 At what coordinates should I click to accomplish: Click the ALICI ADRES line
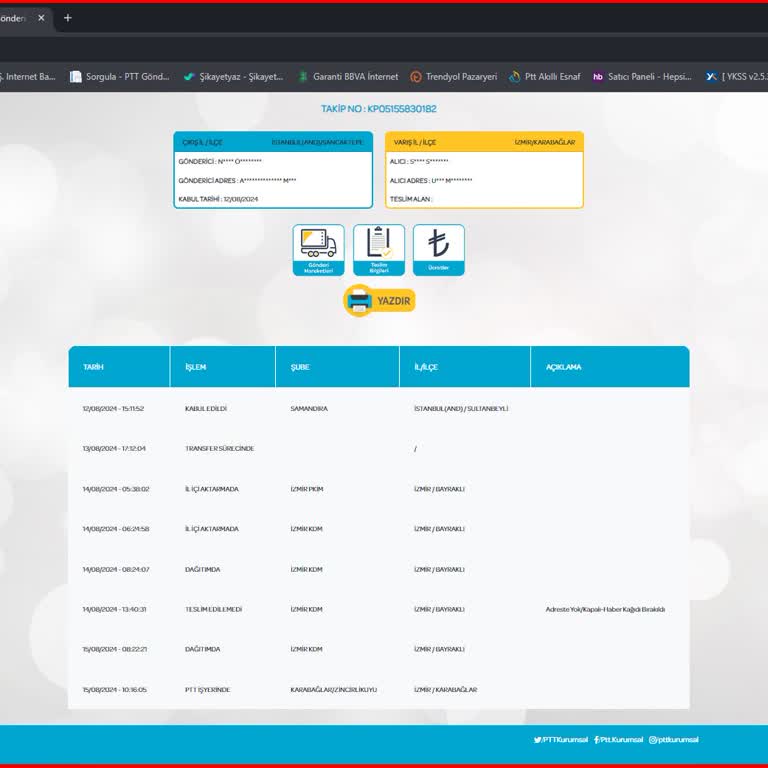pos(431,180)
